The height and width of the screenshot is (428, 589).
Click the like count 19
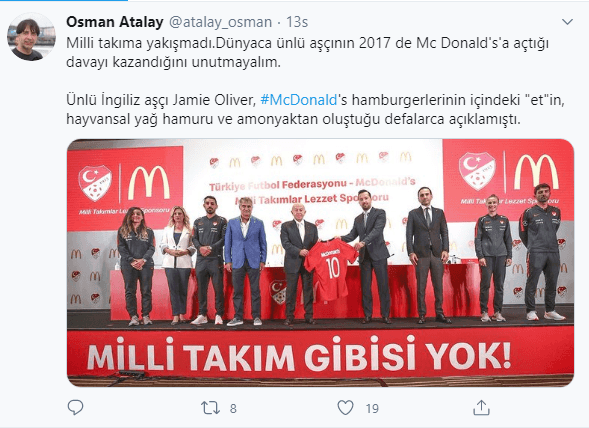tap(372, 408)
